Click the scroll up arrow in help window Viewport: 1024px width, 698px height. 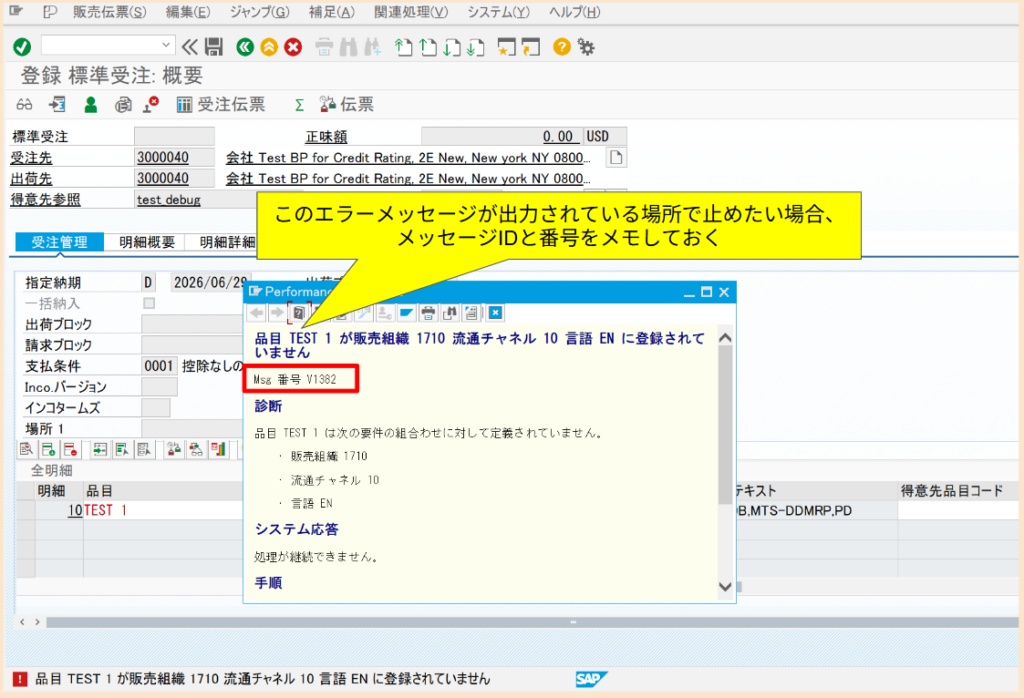pos(725,338)
